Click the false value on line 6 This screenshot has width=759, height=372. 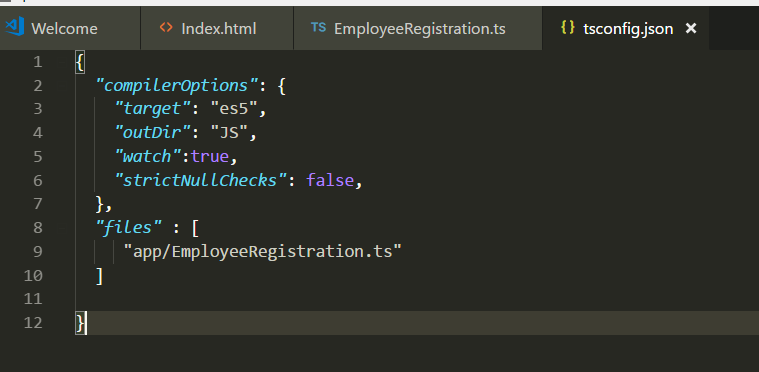point(330,180)
